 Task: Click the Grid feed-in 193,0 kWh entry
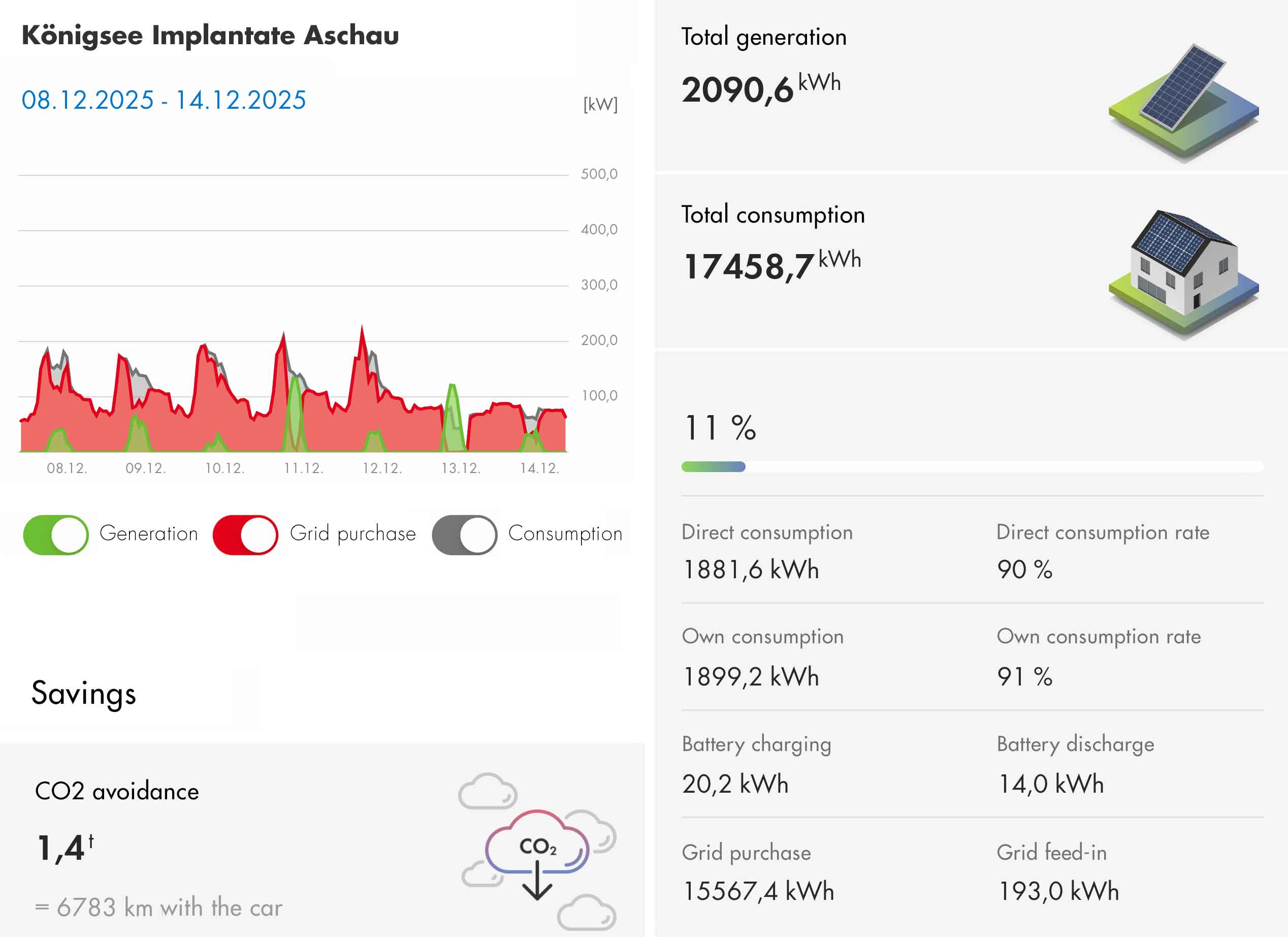pos(1058,890)
